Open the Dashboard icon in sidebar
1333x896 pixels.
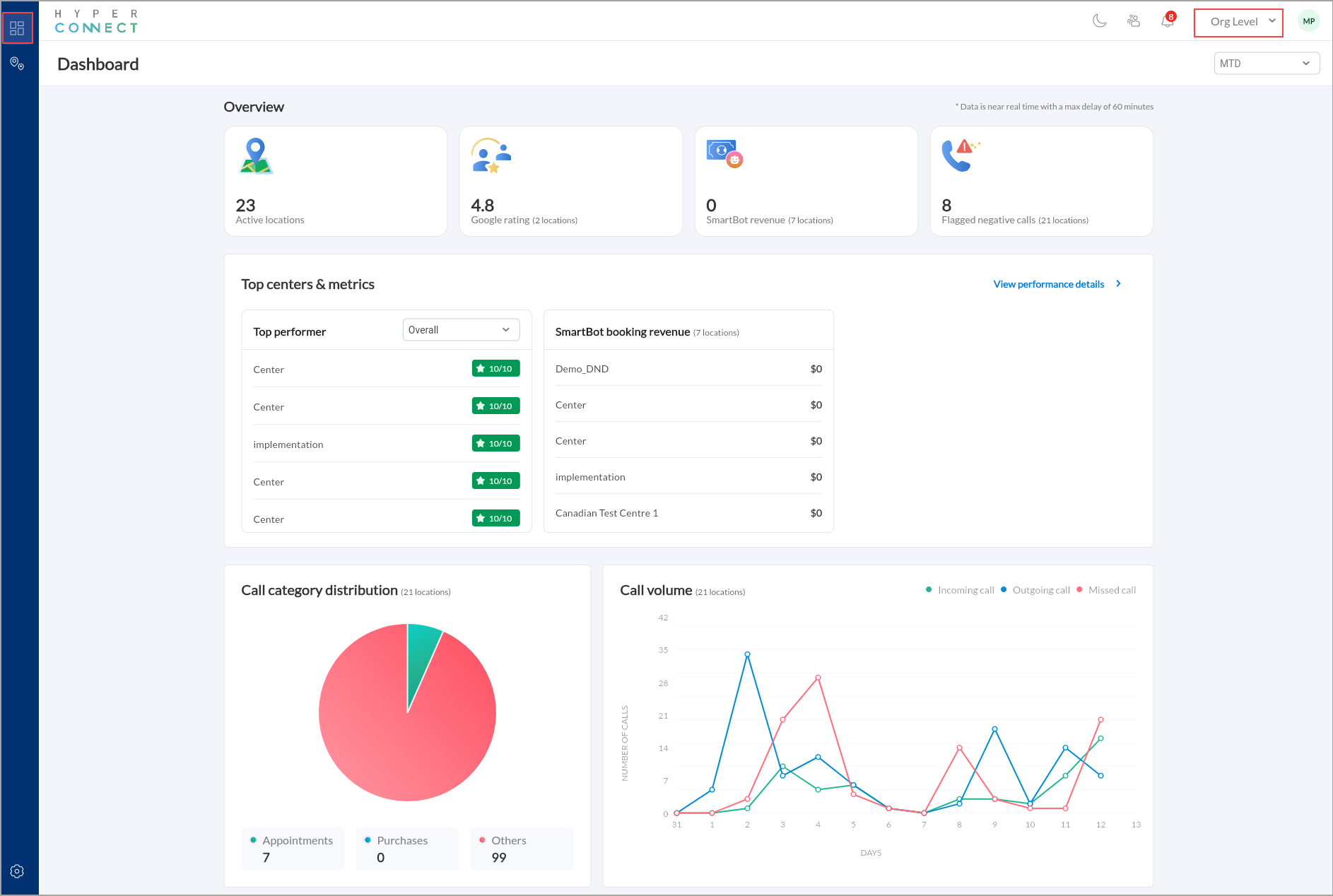[17, 28]
